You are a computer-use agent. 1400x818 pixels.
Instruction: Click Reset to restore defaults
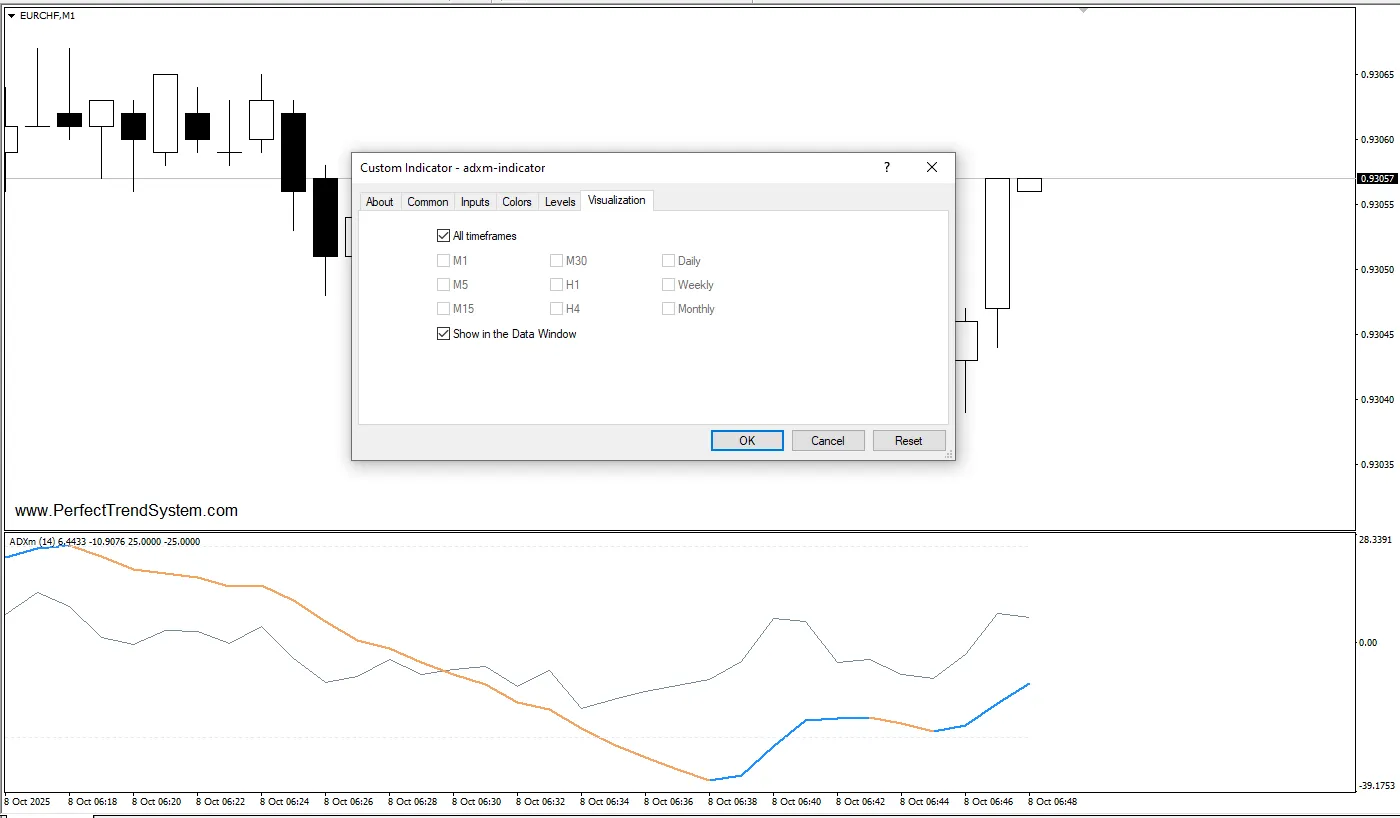pos(908,441)
